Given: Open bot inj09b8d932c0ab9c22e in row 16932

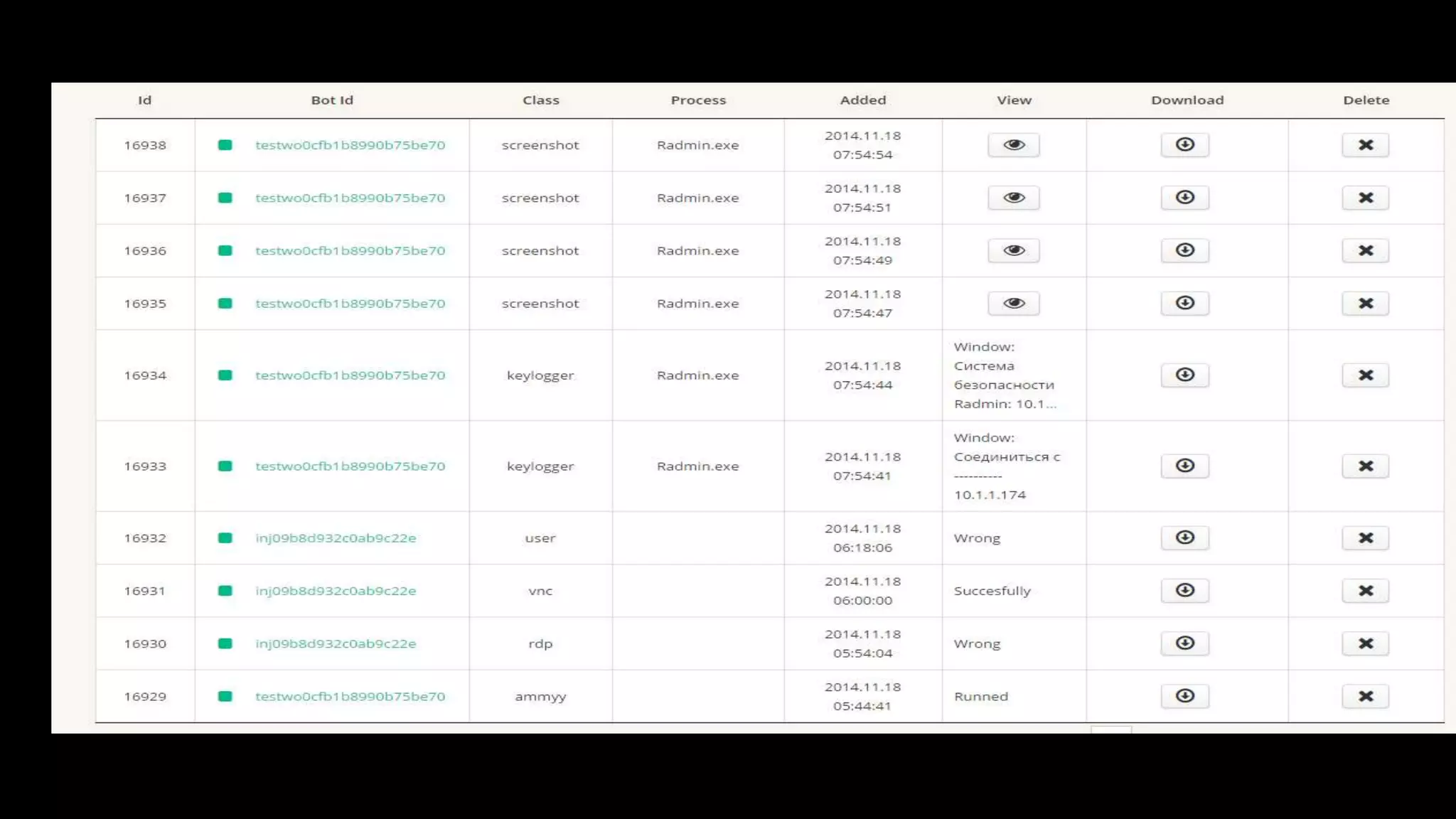Looking at the screenshot, I should (336, 538).
